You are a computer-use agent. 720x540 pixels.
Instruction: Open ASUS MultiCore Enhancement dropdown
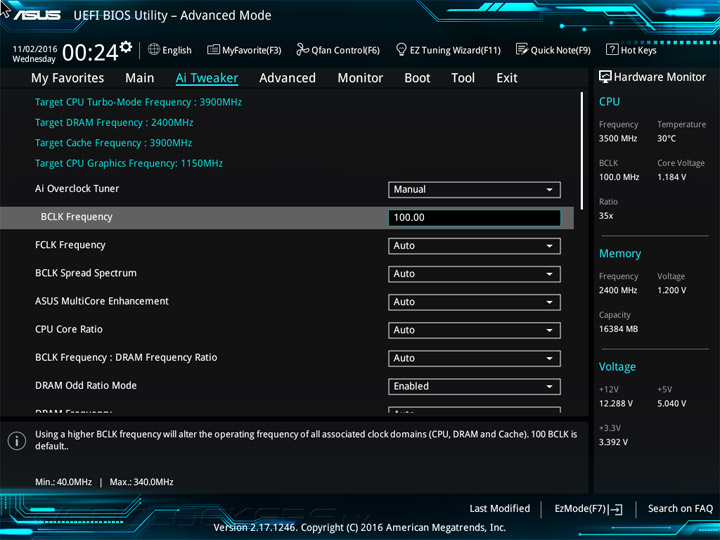474,302
